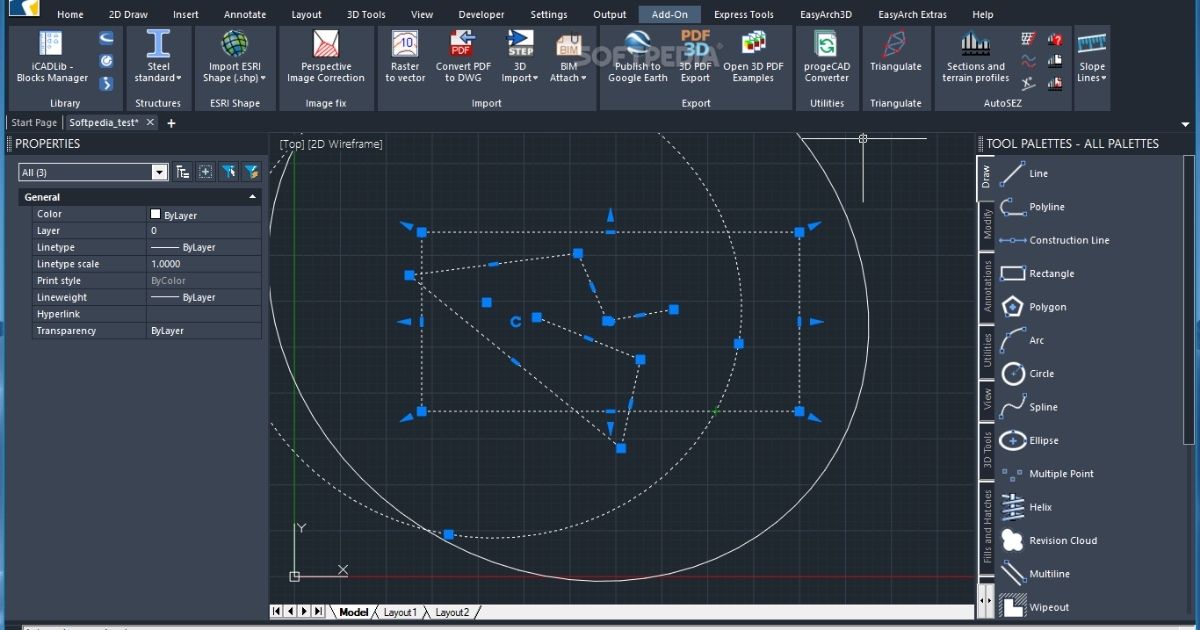Open Sections and terrain profiles
Image resolution: width=1200 pixels, height=630 pixels.
pos(975,58)
